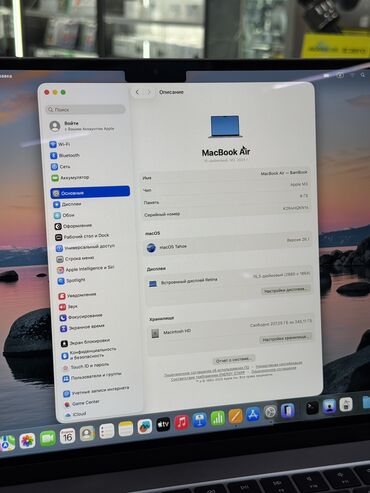The height and width of the screenshot is (493, 370).
Task: Open App Store from the Dock
Action: click(253, 414)
